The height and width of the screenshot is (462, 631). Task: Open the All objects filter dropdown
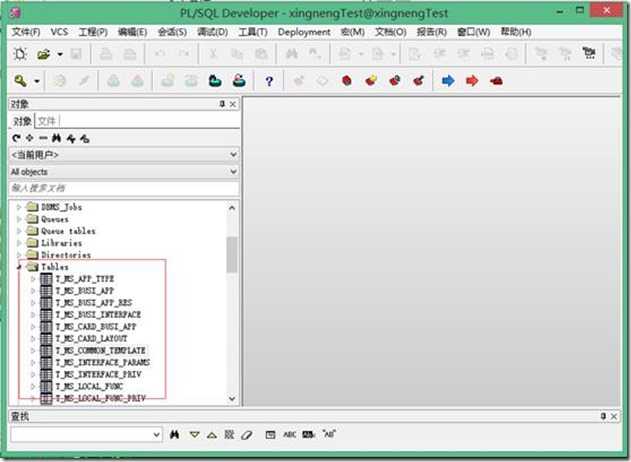click(233, 171)
